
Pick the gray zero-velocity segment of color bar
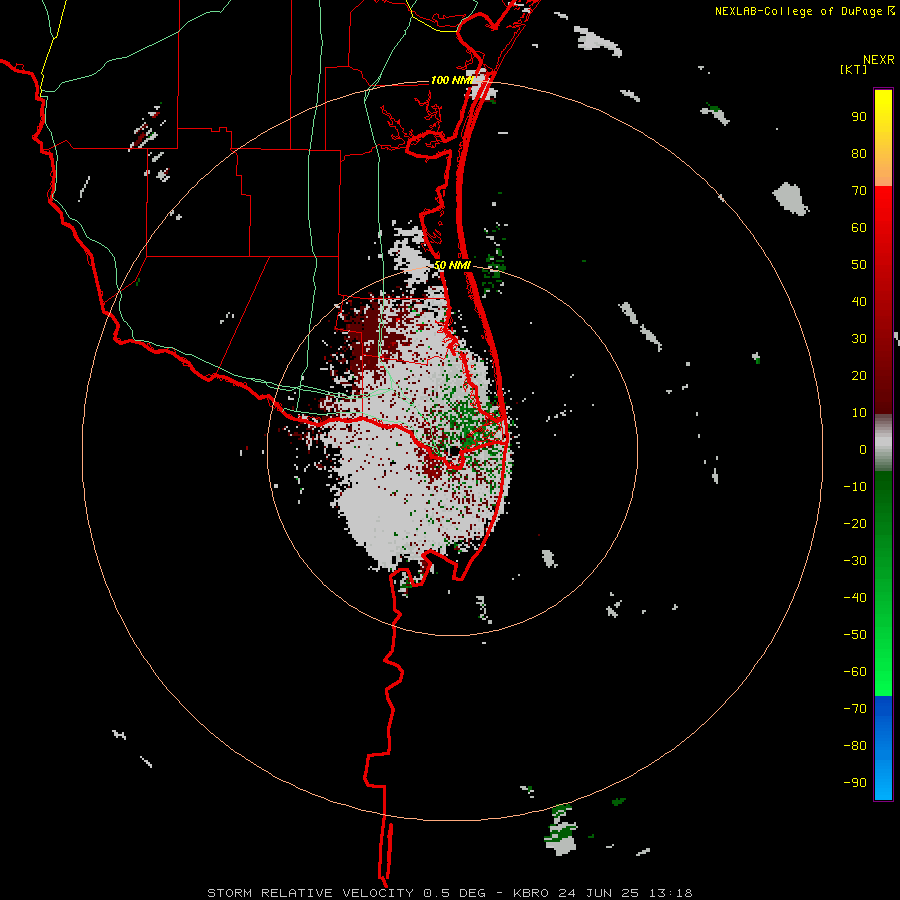coord(883,443)
